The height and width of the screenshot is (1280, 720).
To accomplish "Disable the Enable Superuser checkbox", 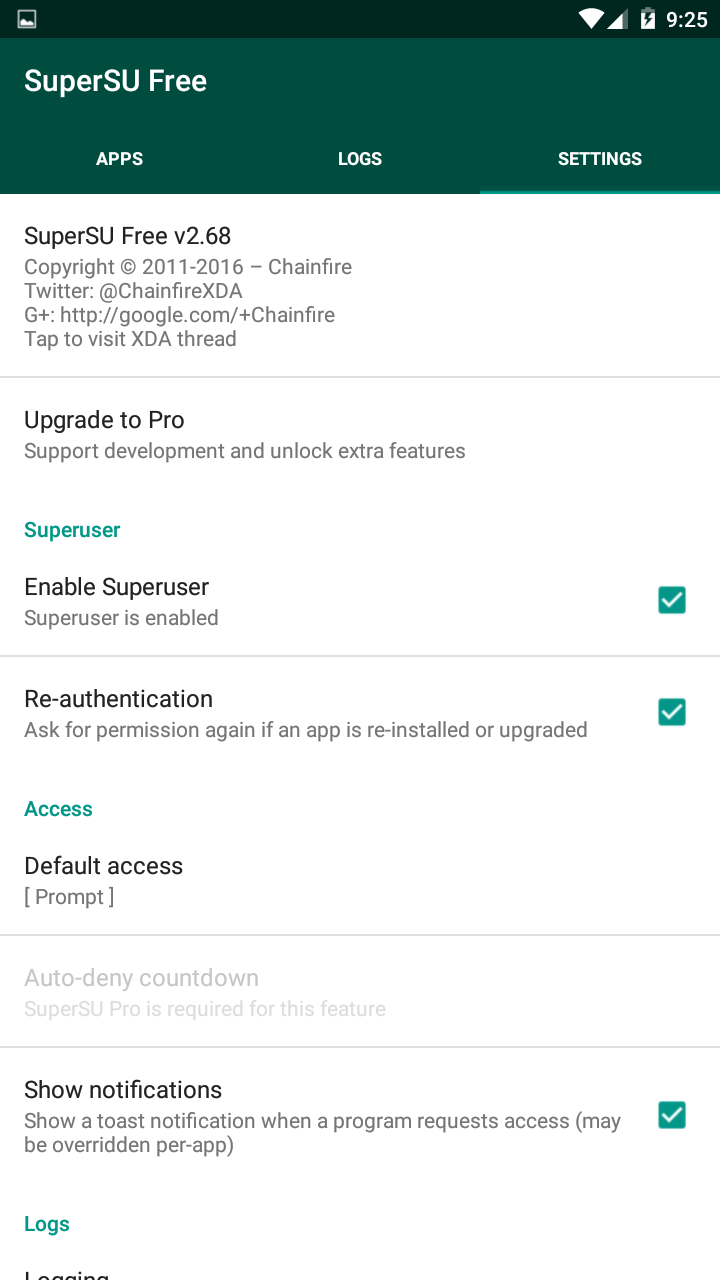I will [x=671, y=600].
